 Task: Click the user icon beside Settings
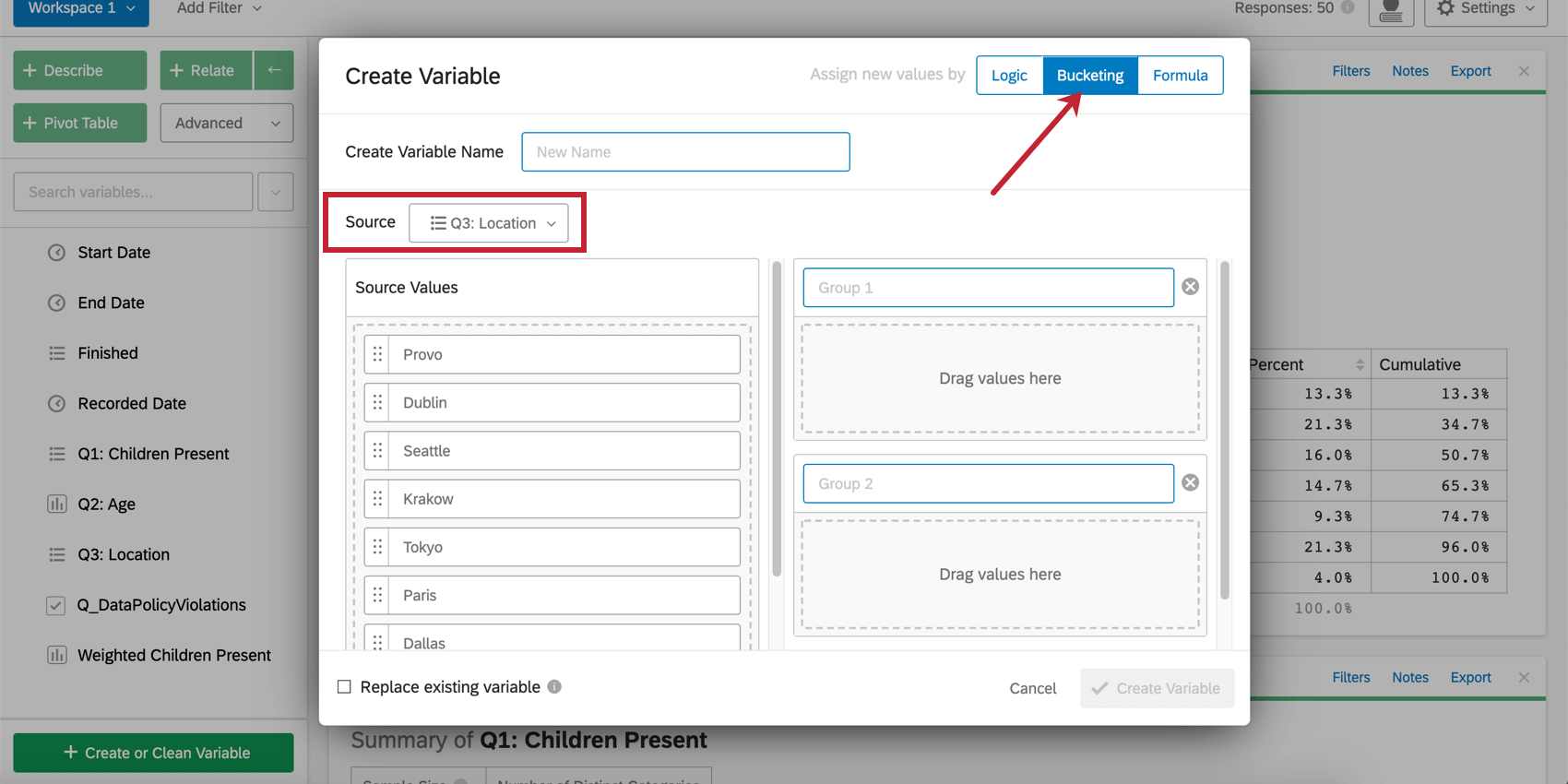pos(1391,10)
